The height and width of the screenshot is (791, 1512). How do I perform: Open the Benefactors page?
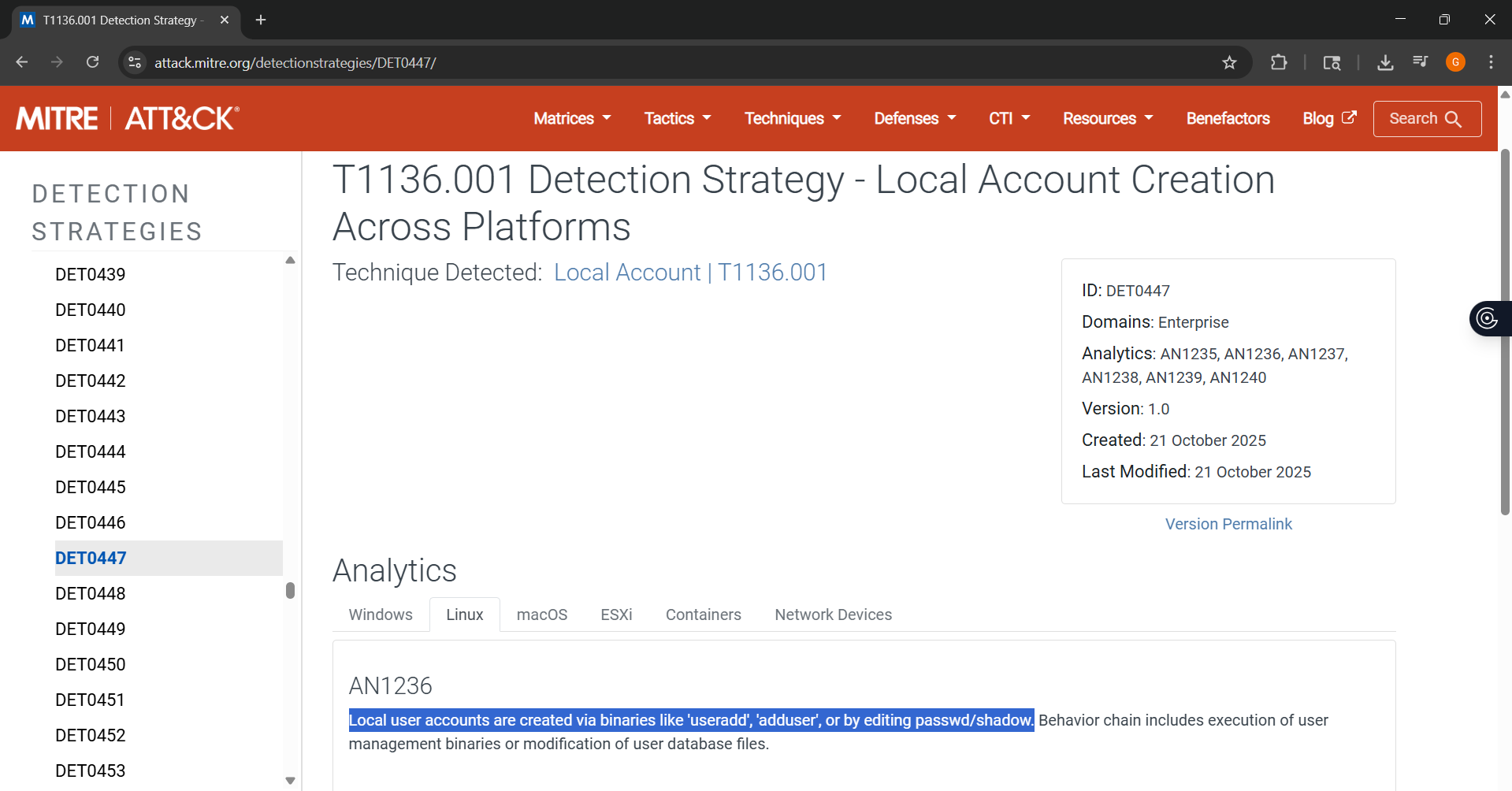point(1228,118)
